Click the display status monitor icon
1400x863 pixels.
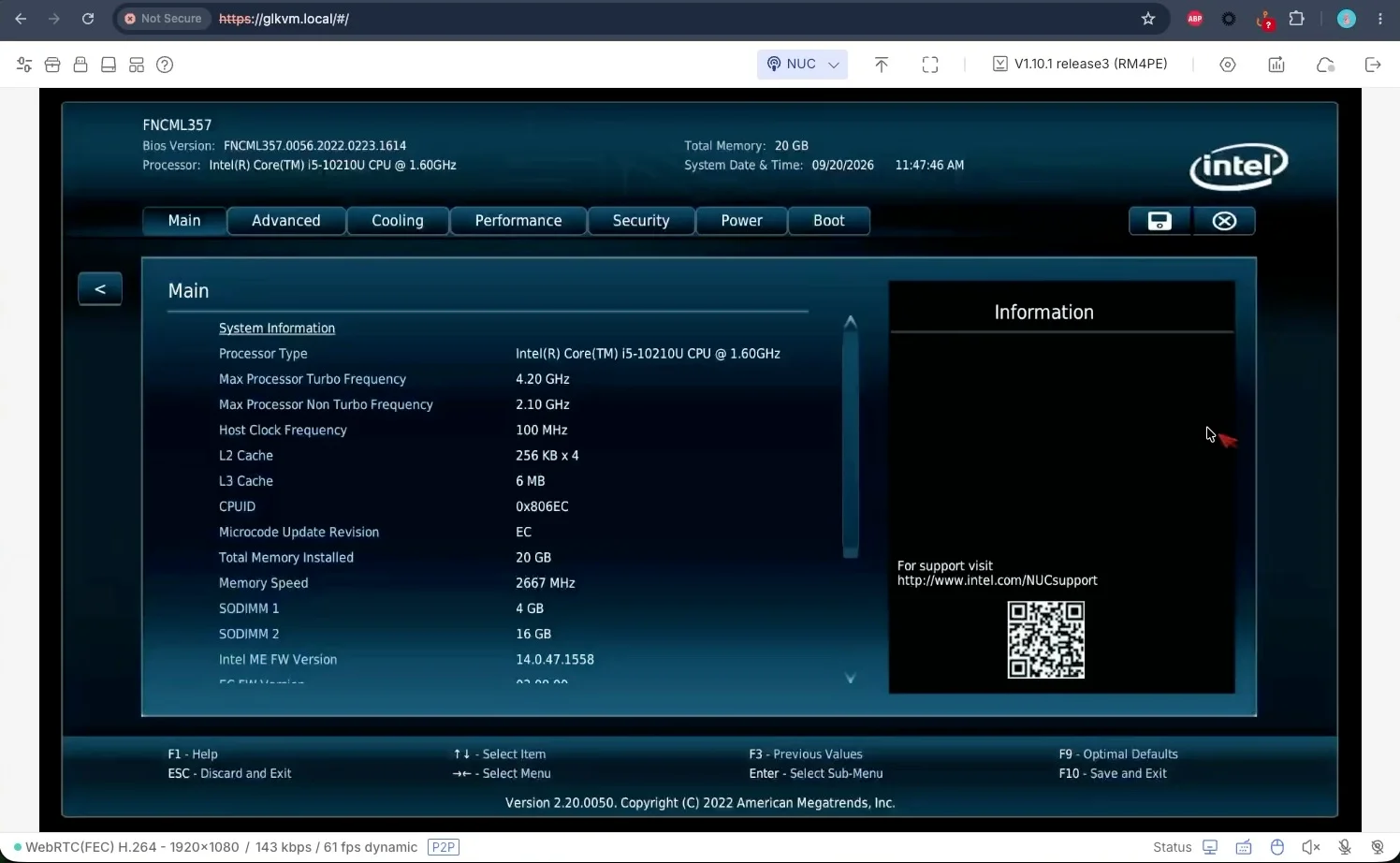1210,847
